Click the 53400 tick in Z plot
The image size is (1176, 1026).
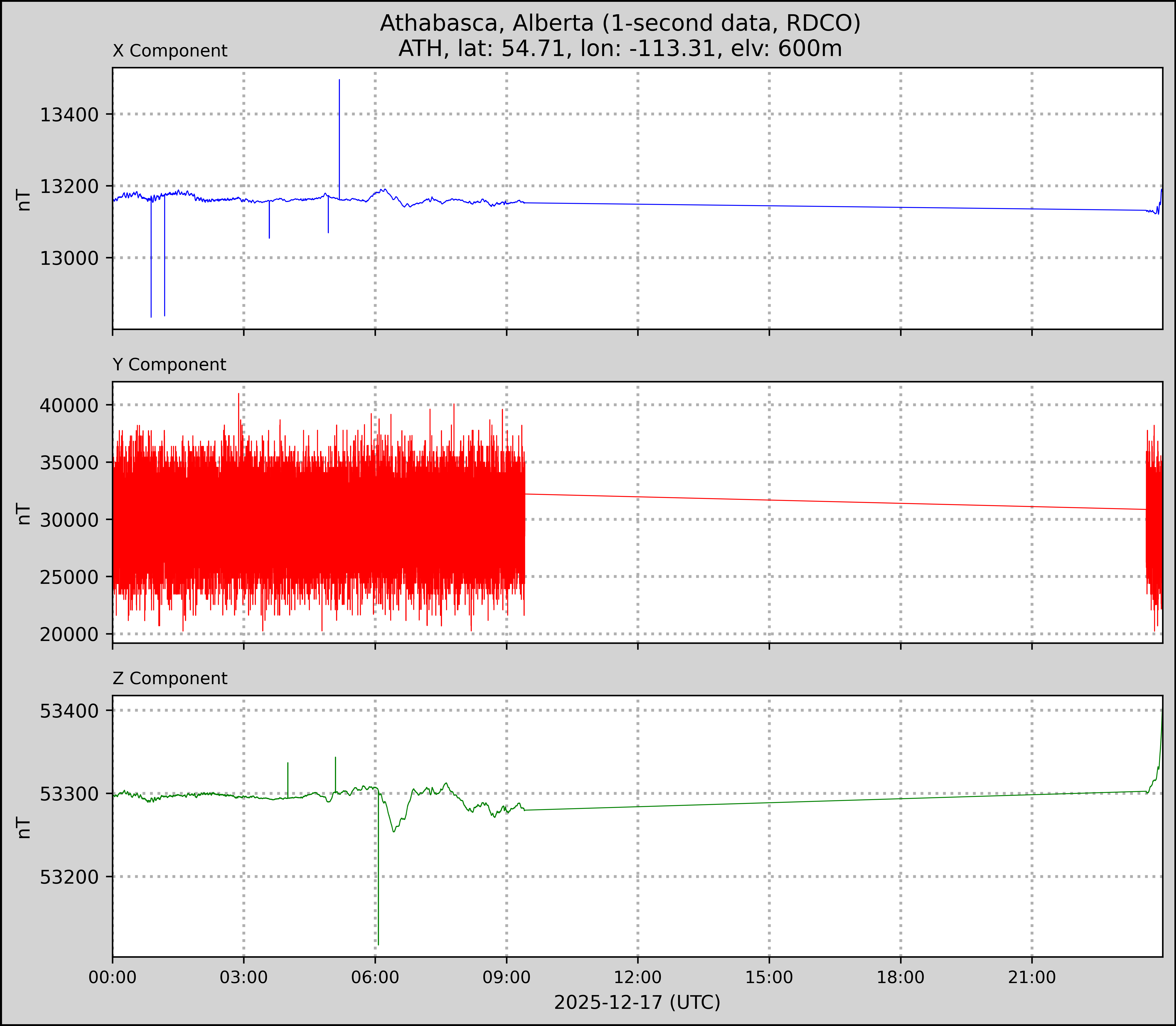point(69,711)
